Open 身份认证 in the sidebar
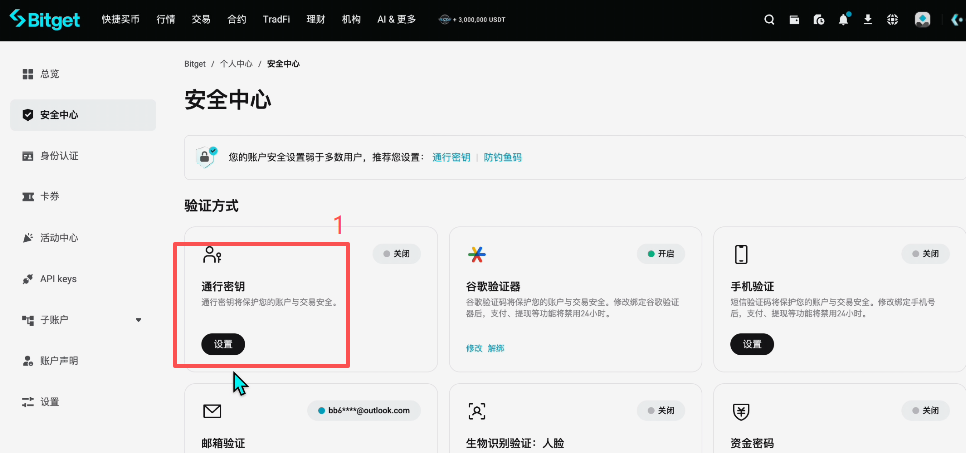This screenshot has width=966, height=453. click(x=83, y=156)
